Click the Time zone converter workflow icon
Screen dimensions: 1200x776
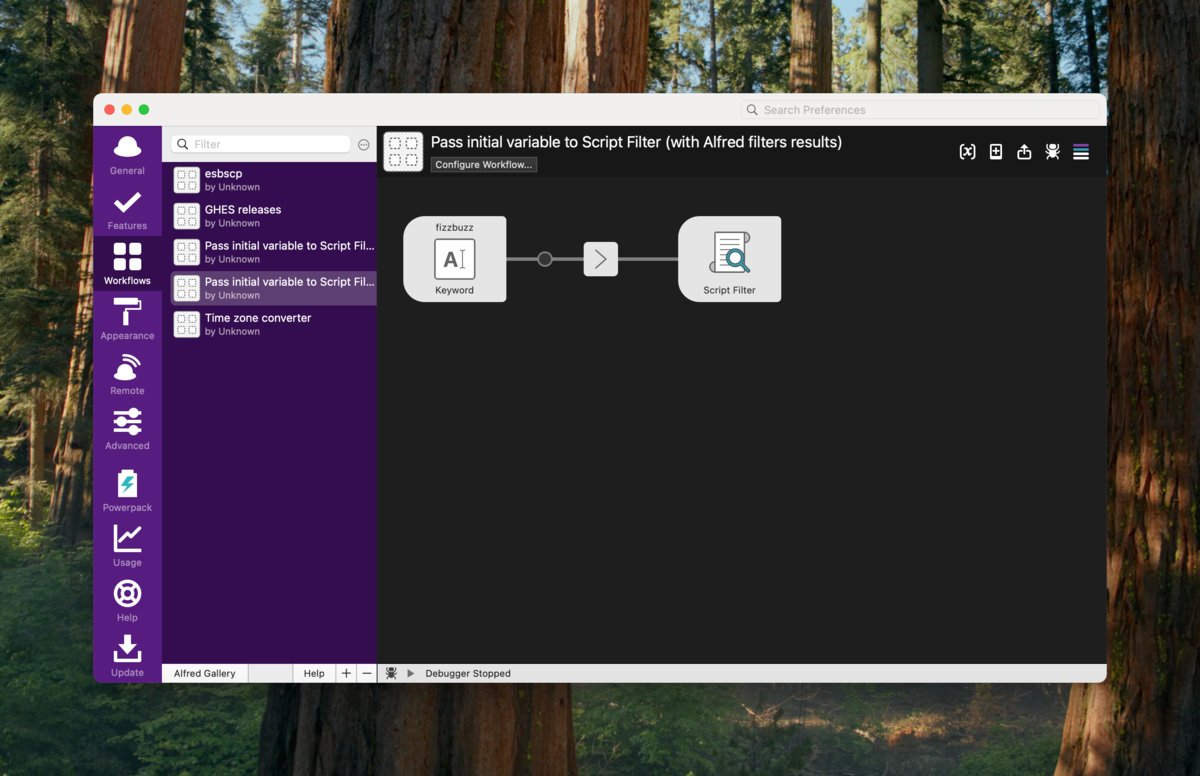(187, 324)
